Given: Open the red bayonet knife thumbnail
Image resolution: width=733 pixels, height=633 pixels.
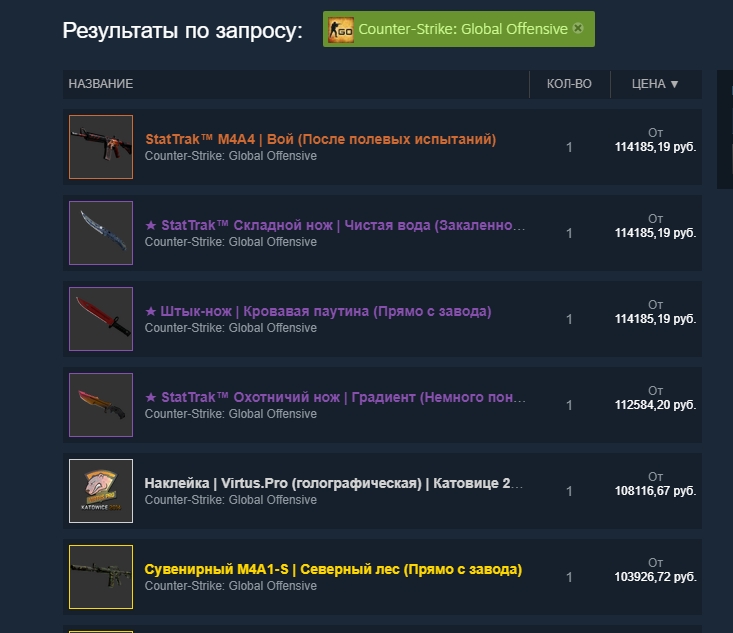Looking at the screenshot, I should [101, 319].
